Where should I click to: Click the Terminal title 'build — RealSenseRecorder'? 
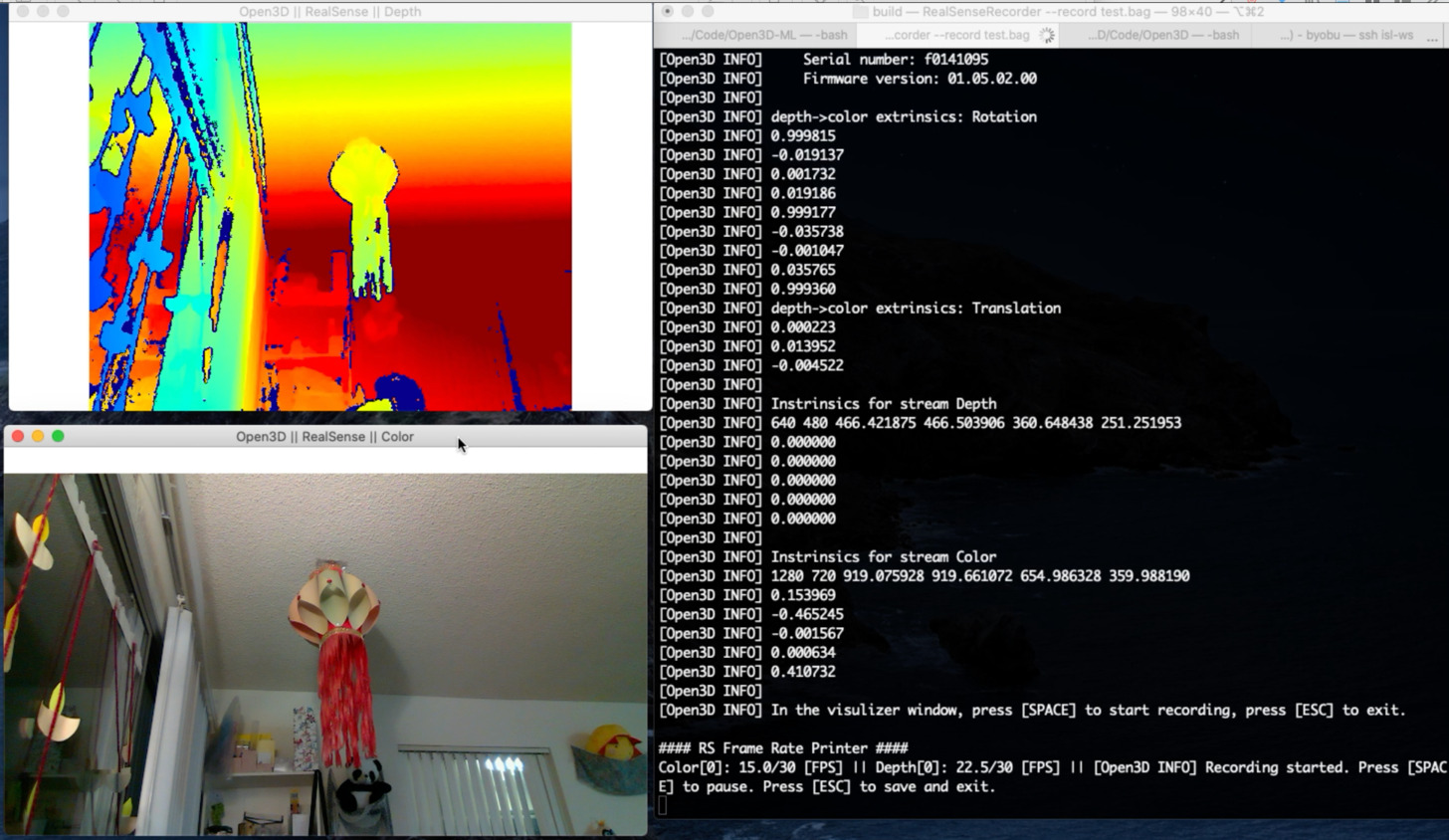pos(1068,12)
